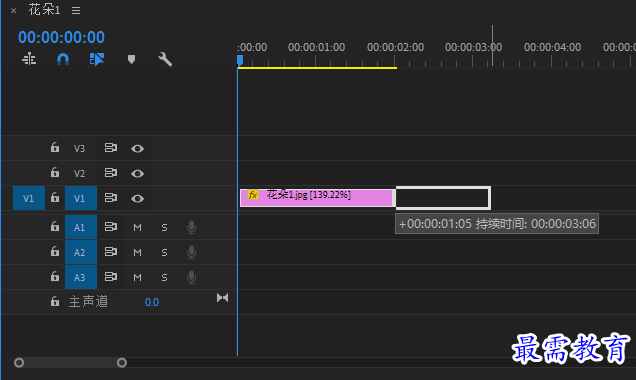Target the V3 track label
The width and height of the screenshot is (636, 380).
[x=80, y=148]
